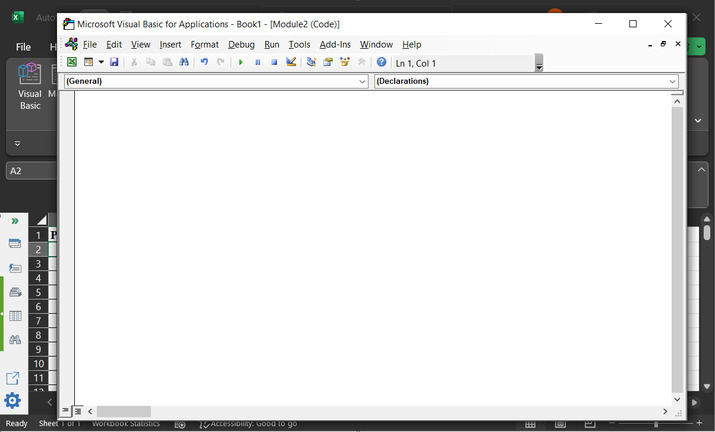The width and height of the screenshot is (715, 432).
Task: Open the View menu
Action: [x=140, y=45]
